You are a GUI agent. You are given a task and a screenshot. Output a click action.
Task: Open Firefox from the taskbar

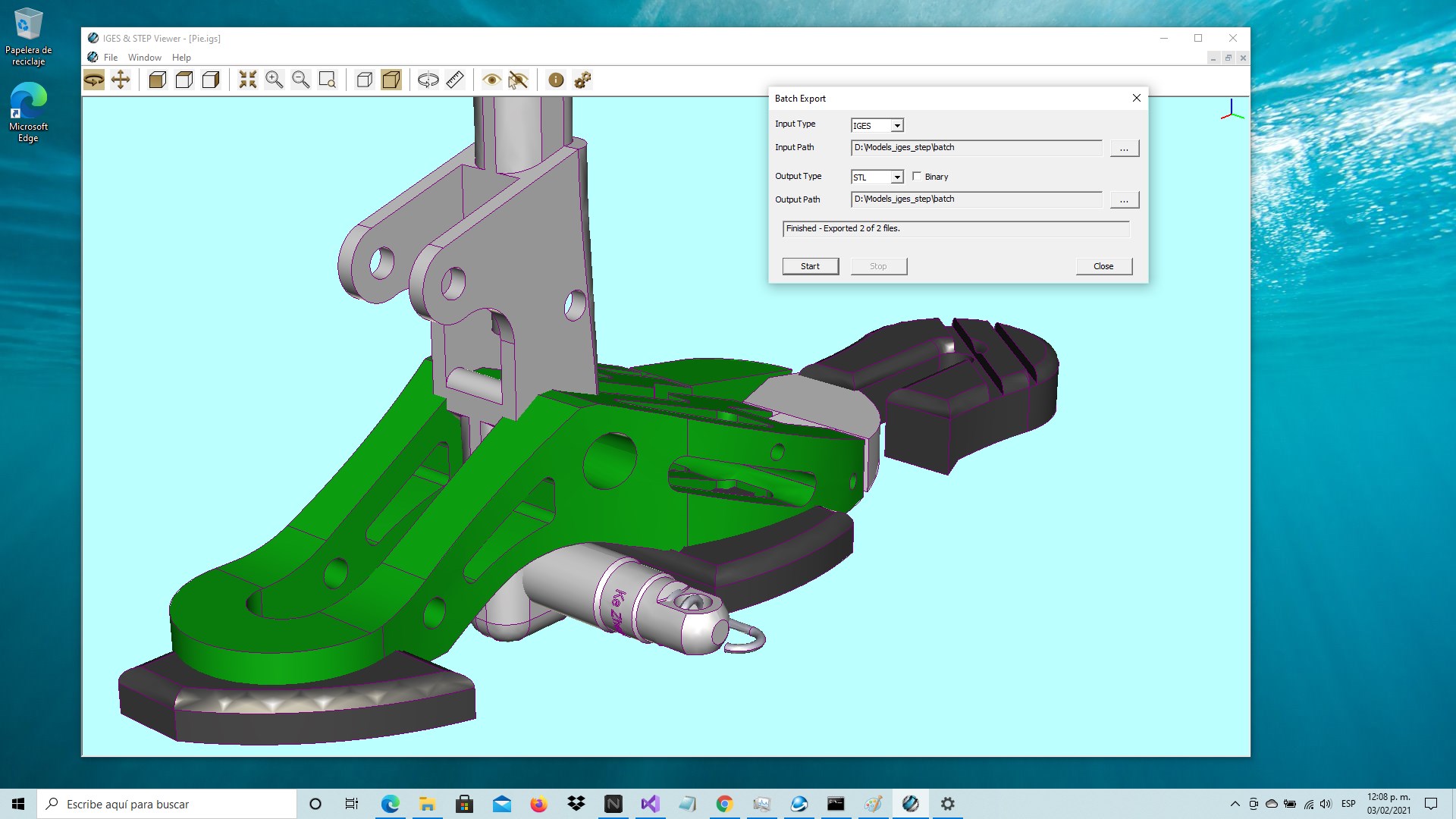539,804
